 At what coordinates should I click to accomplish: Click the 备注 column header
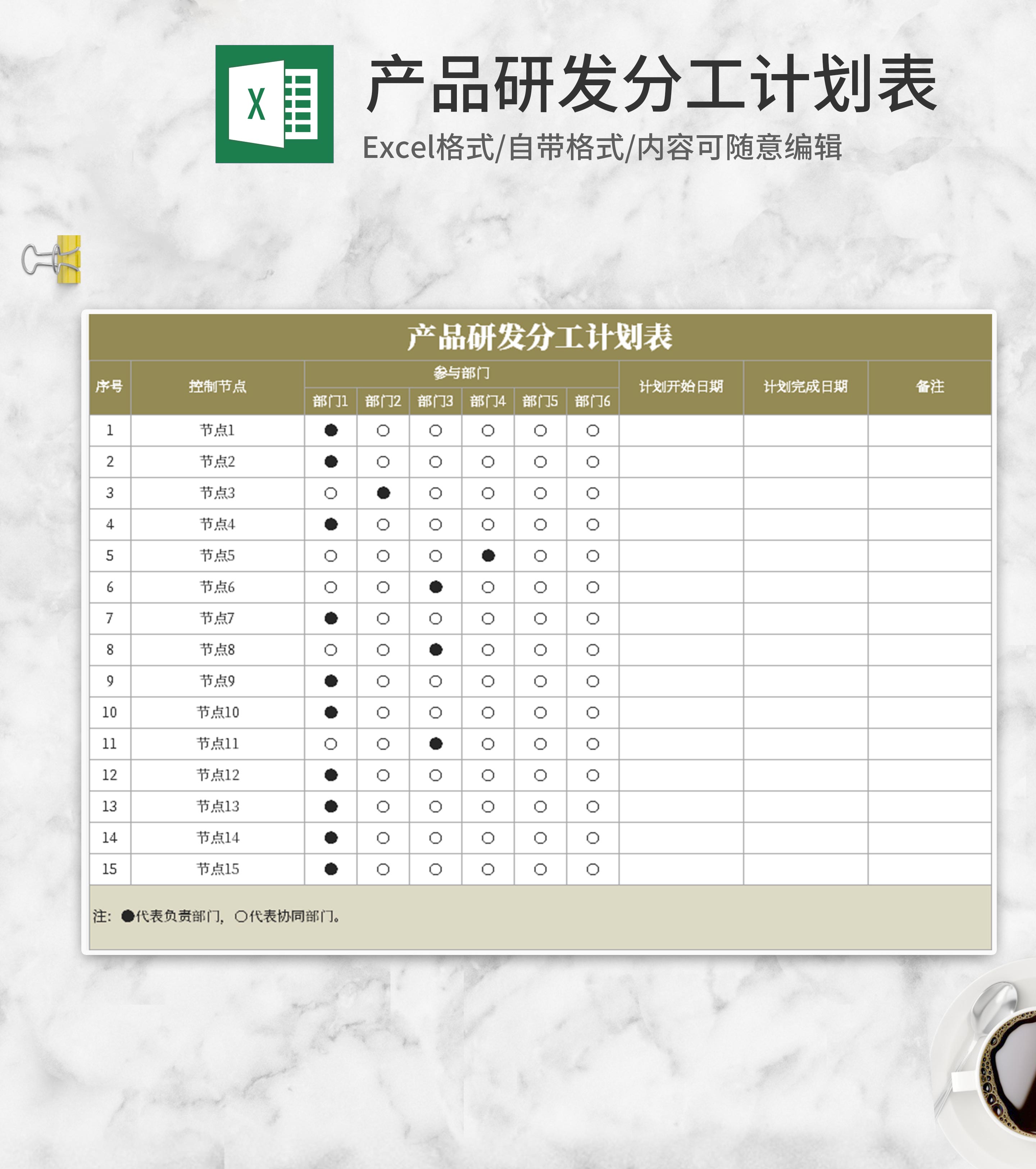click(x=930, y=387)
